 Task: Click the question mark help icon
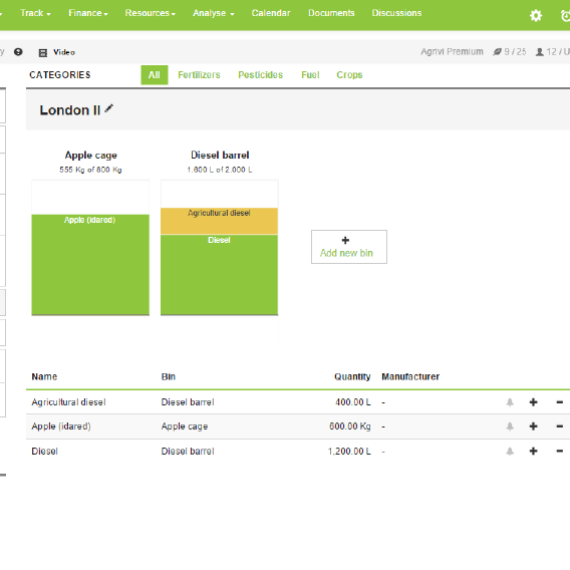coord(18,52)
